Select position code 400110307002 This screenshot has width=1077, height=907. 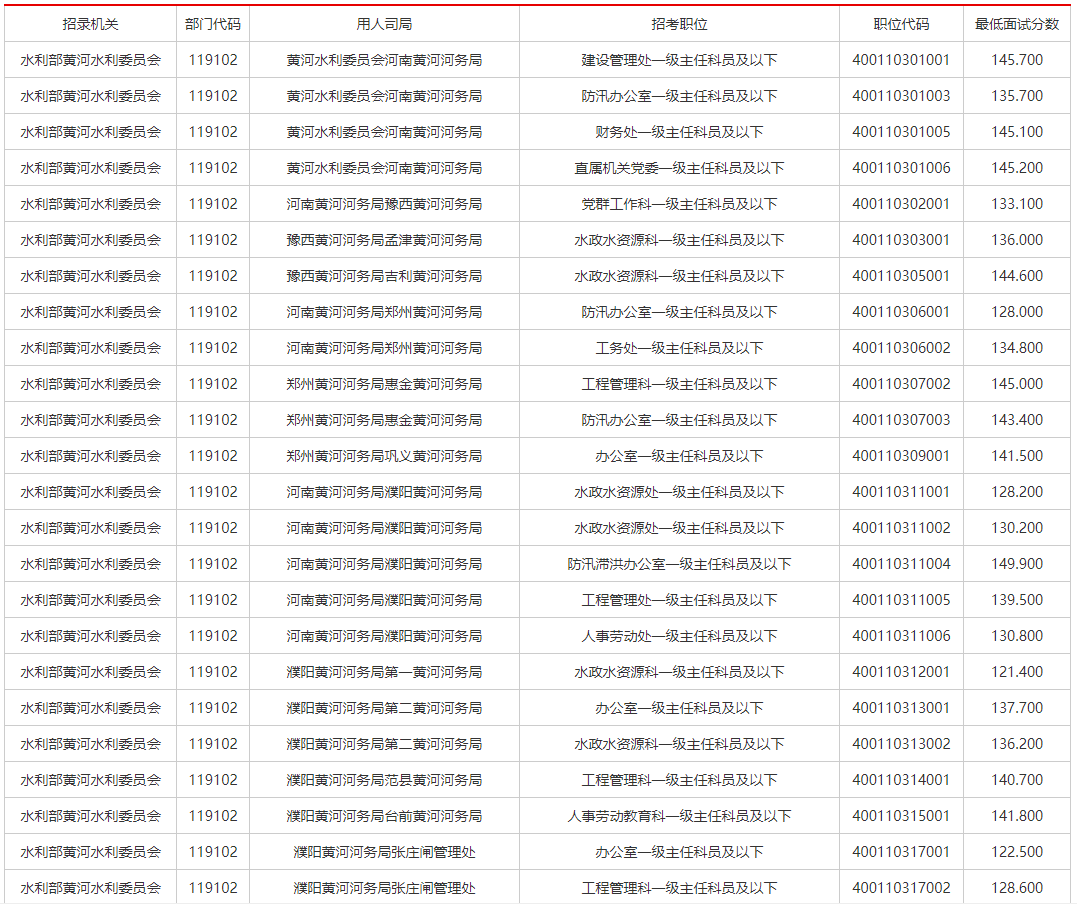(901, 384)
